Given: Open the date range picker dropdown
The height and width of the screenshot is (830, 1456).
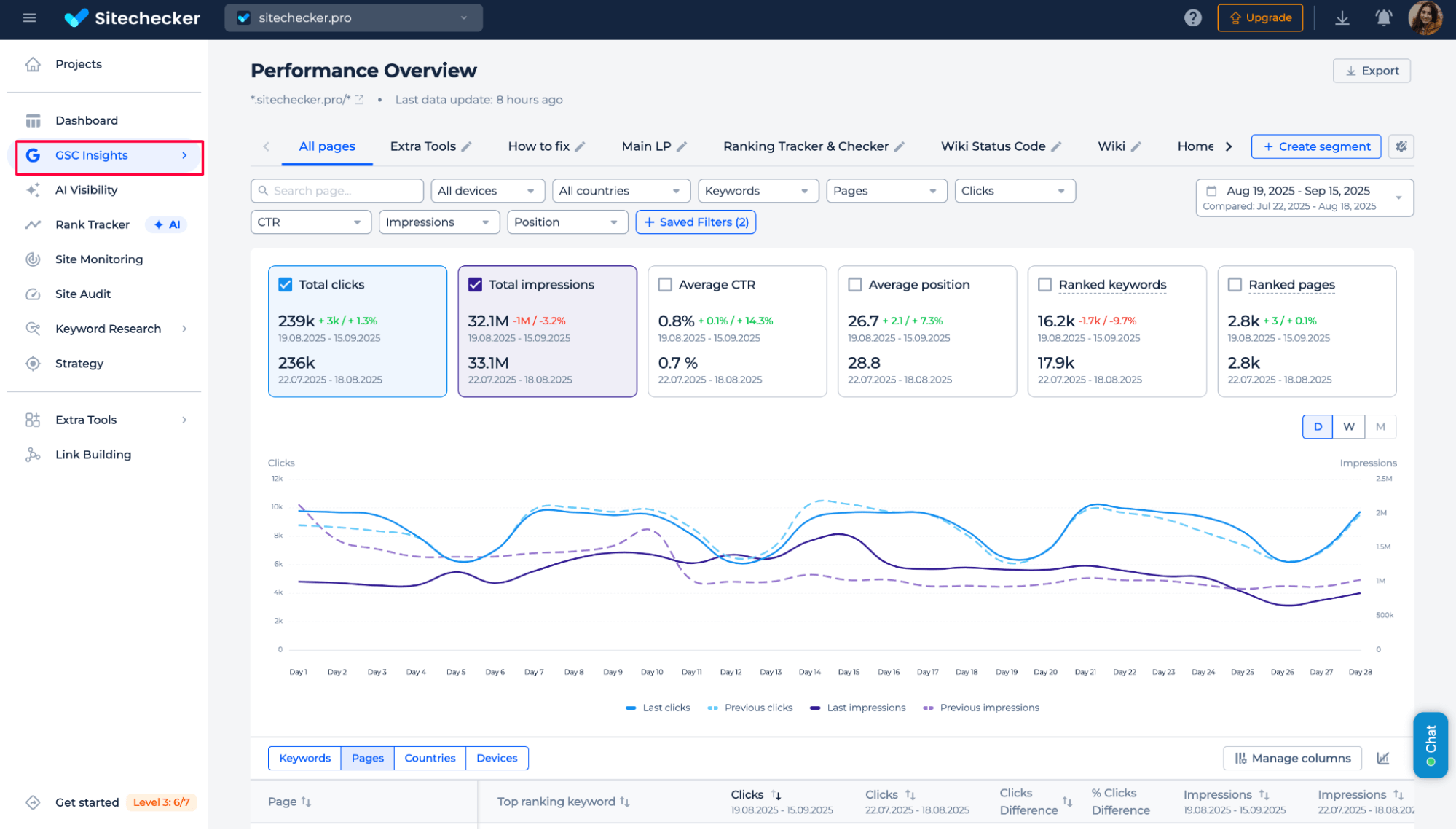Looking at the screenshot, I should click(x=1305, y=197).
